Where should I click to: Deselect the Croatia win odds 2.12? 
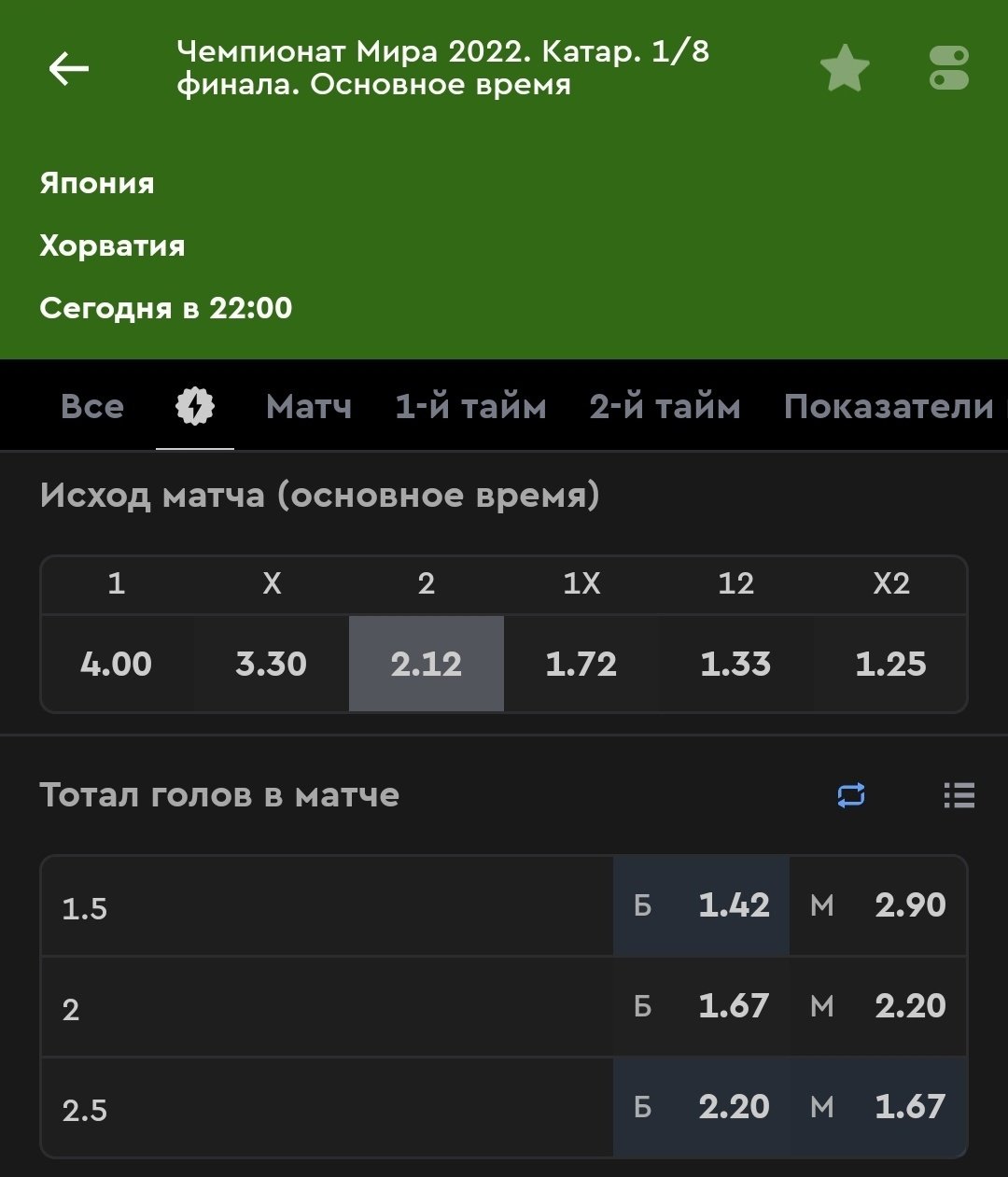pyautogui.click(x=427, y=664)
